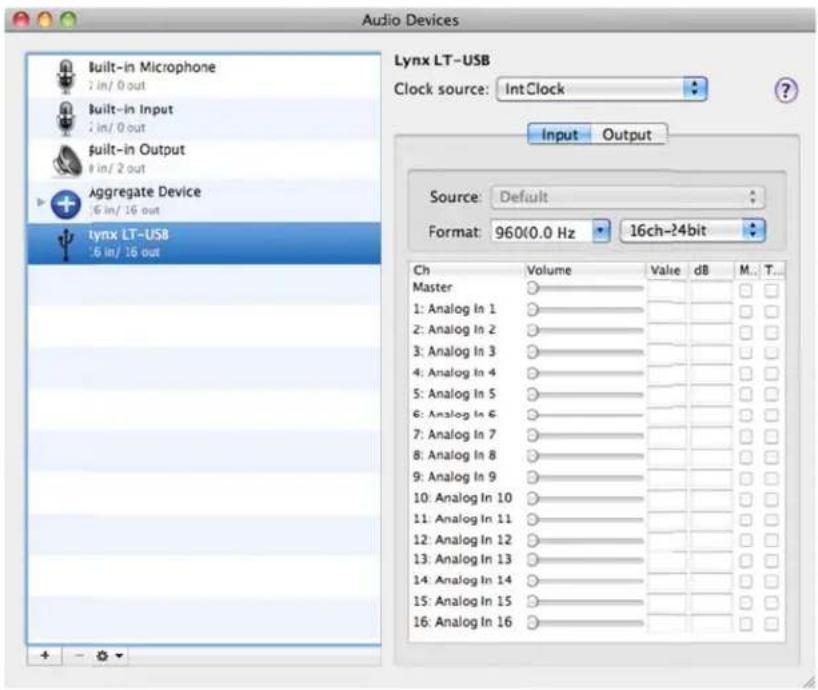Select Built-in Output in device list
The image size is (818, 690).
[x=204, y=160]
